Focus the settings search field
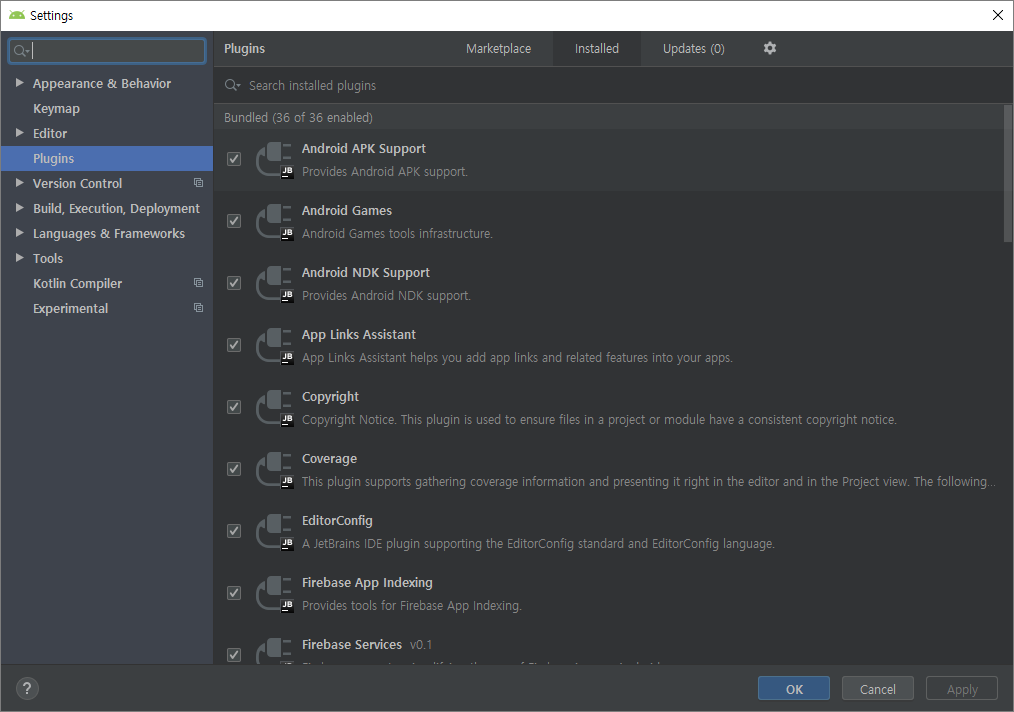Viewport: 1014px width, 712px height. pos(107,51)
